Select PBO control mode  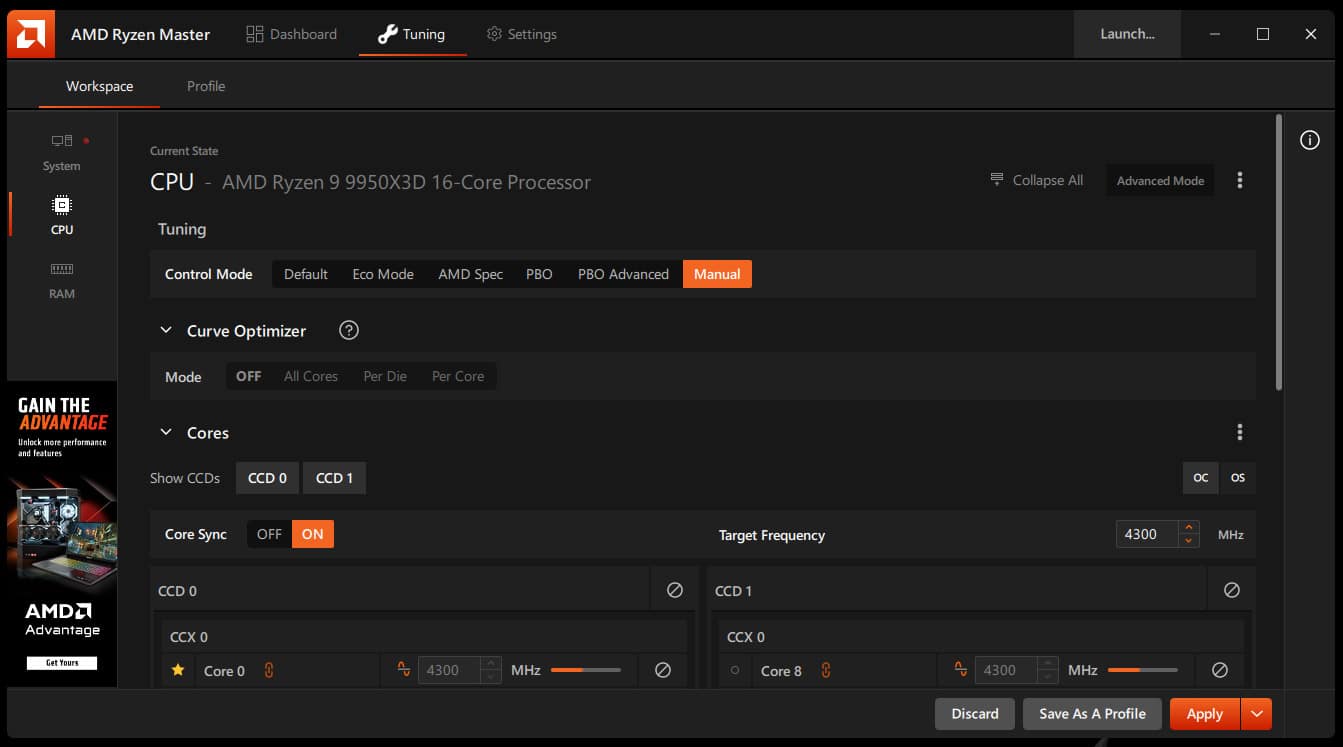coord(539,274)
